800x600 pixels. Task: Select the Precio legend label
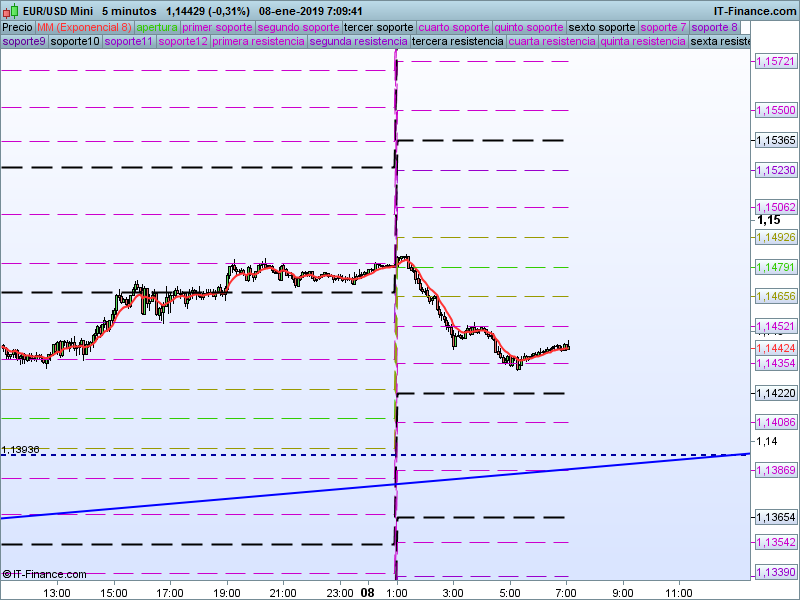(17, 27)
